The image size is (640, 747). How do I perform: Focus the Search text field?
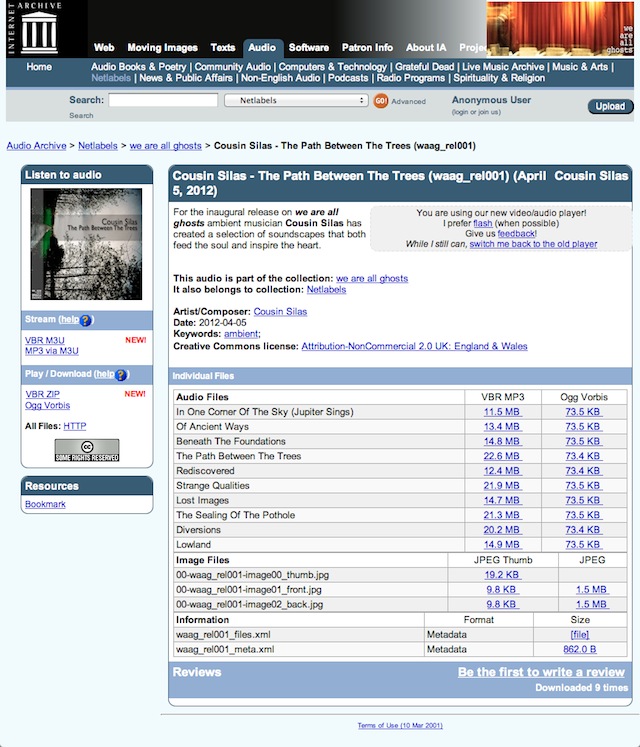pyautogui.click(x=163, y=100)
